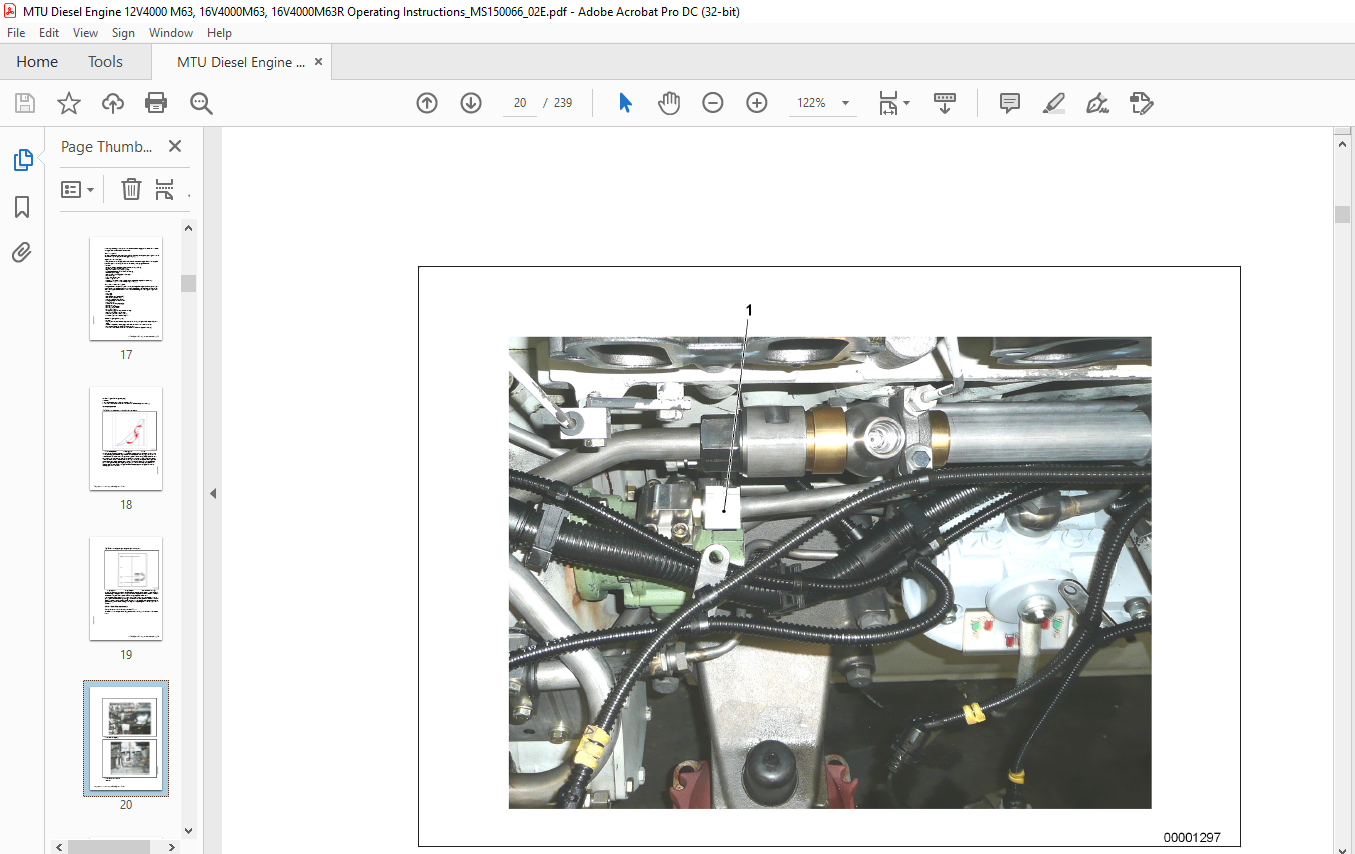This screenshot has width=1355, height=854.
Task: Choose the Selection arrow tool
Action: click(626, 103)
